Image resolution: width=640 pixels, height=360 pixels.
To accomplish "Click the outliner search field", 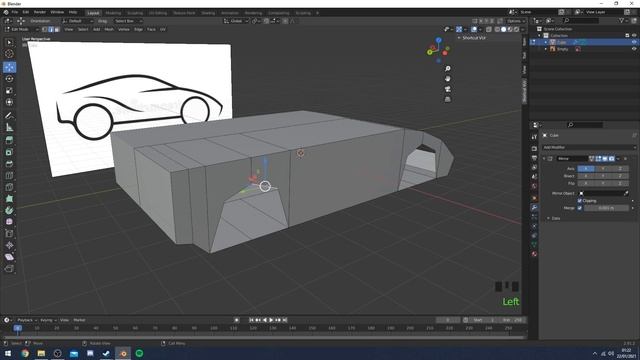I will (581, 20).
